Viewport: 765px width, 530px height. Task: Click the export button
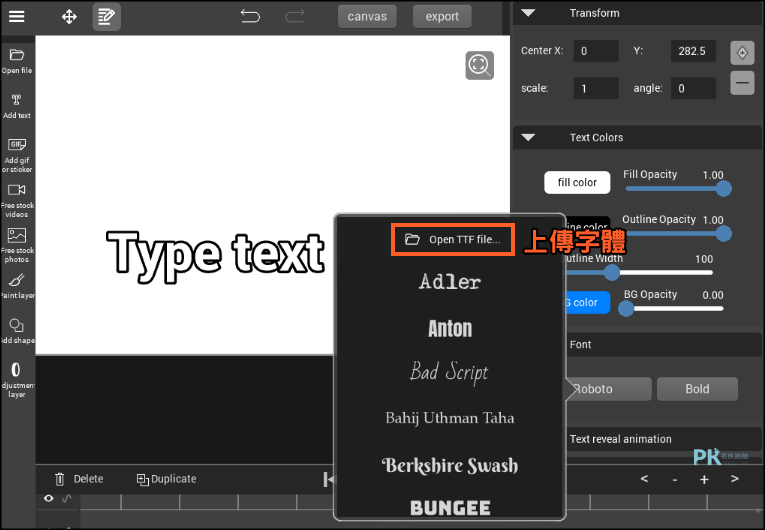click(442, 17)
